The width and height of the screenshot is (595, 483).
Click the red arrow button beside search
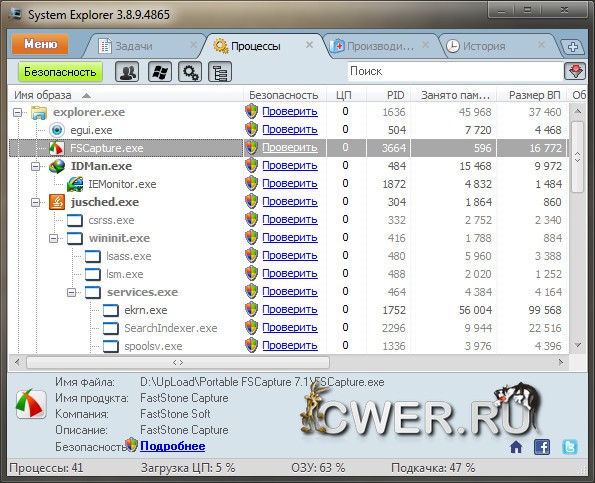pos(575,71)
